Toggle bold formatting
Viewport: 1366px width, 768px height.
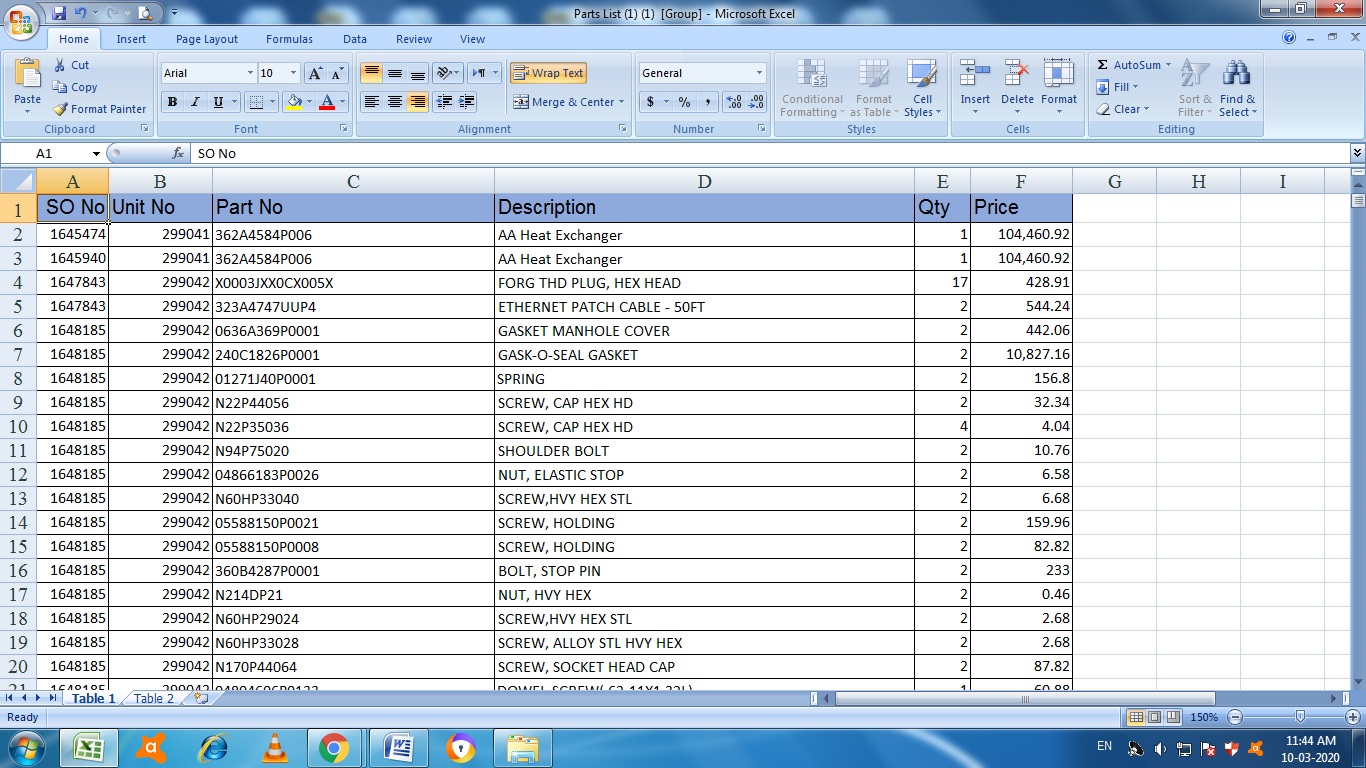pyautogui.click(x=172, y=102)
